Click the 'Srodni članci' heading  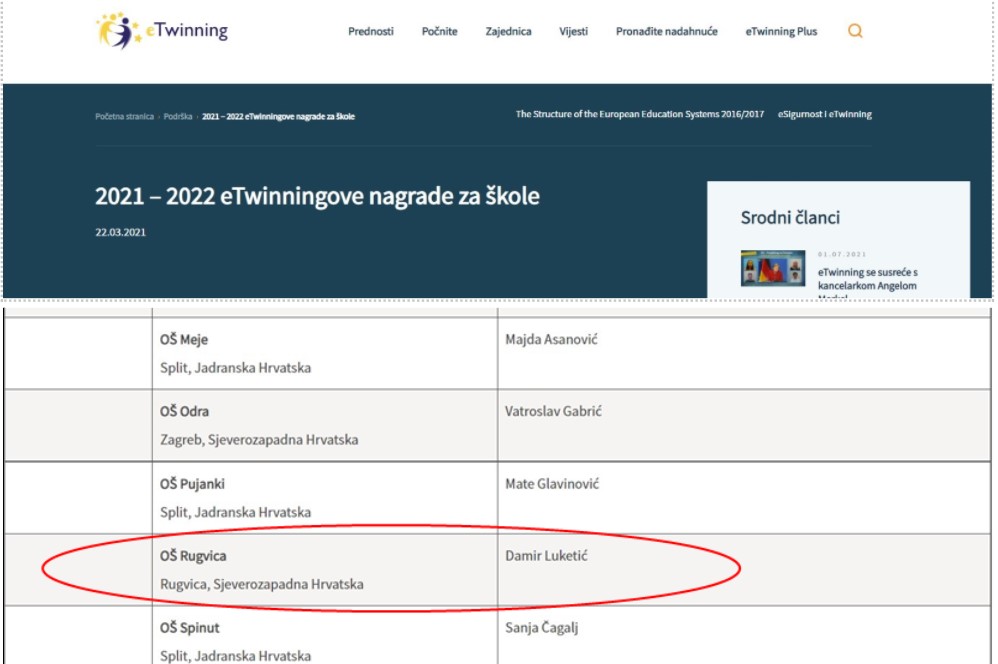click(790, 218)
